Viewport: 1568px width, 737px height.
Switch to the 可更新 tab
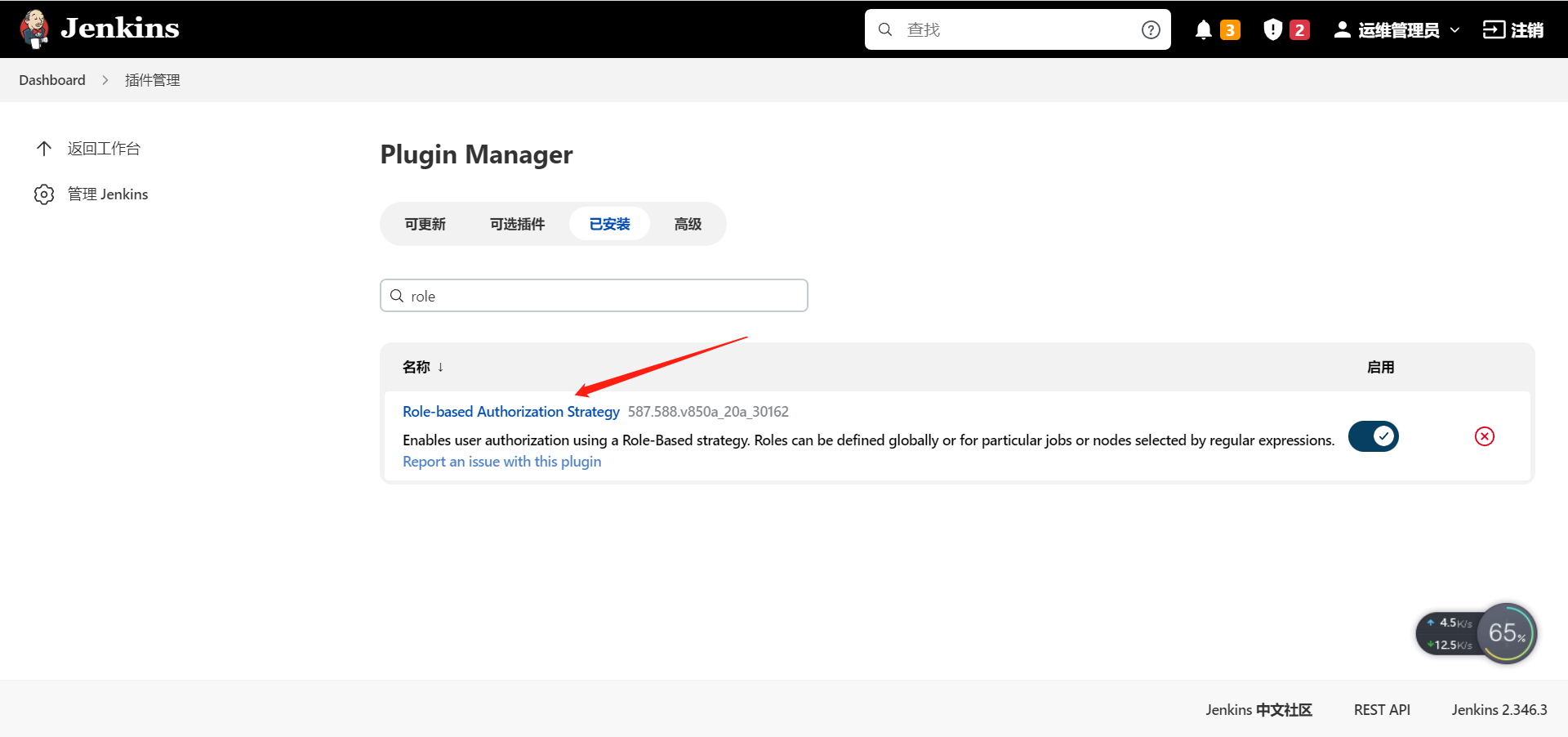coord(425,224)
